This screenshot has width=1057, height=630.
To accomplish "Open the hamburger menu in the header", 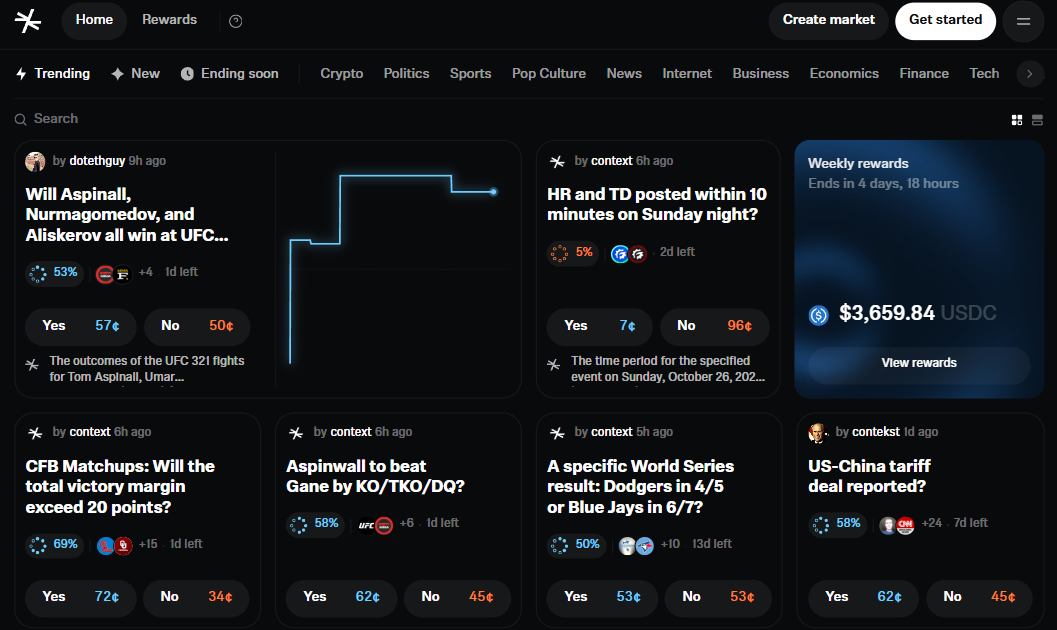I will 1023,21.
